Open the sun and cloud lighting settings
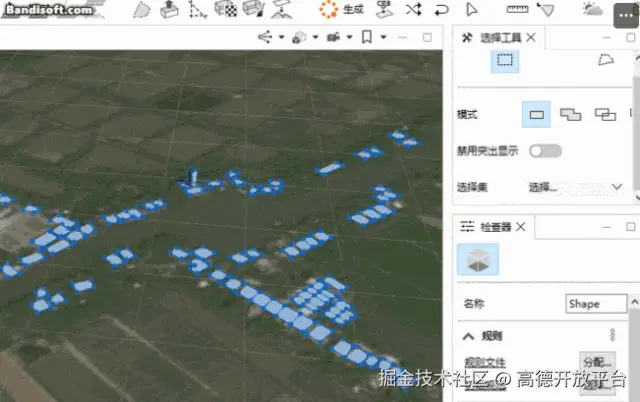 tap(592, 9)
